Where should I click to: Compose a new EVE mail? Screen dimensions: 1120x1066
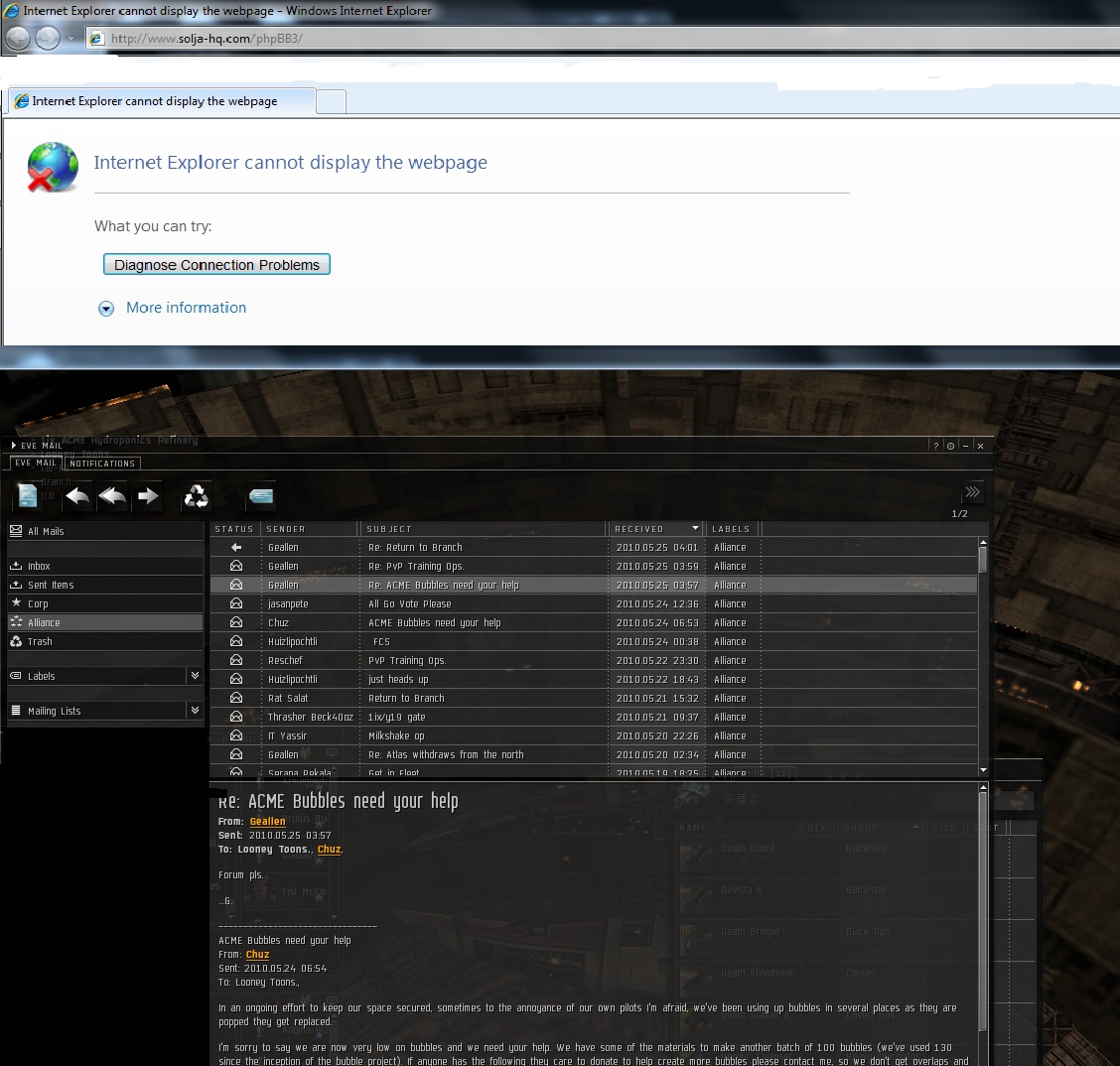coord(27,495)
